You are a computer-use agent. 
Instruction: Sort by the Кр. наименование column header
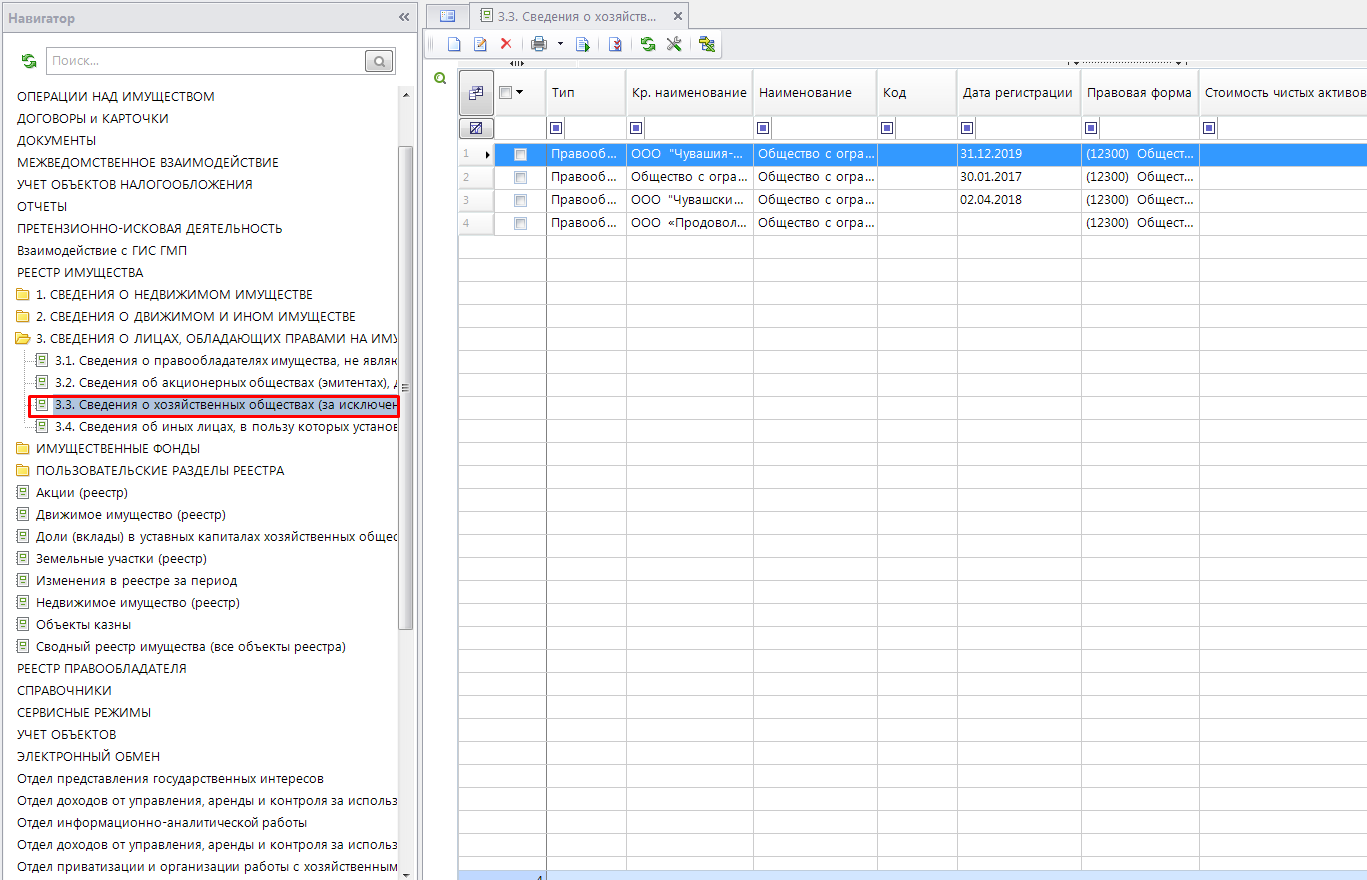pyautogui.click(x=690, y=92)
